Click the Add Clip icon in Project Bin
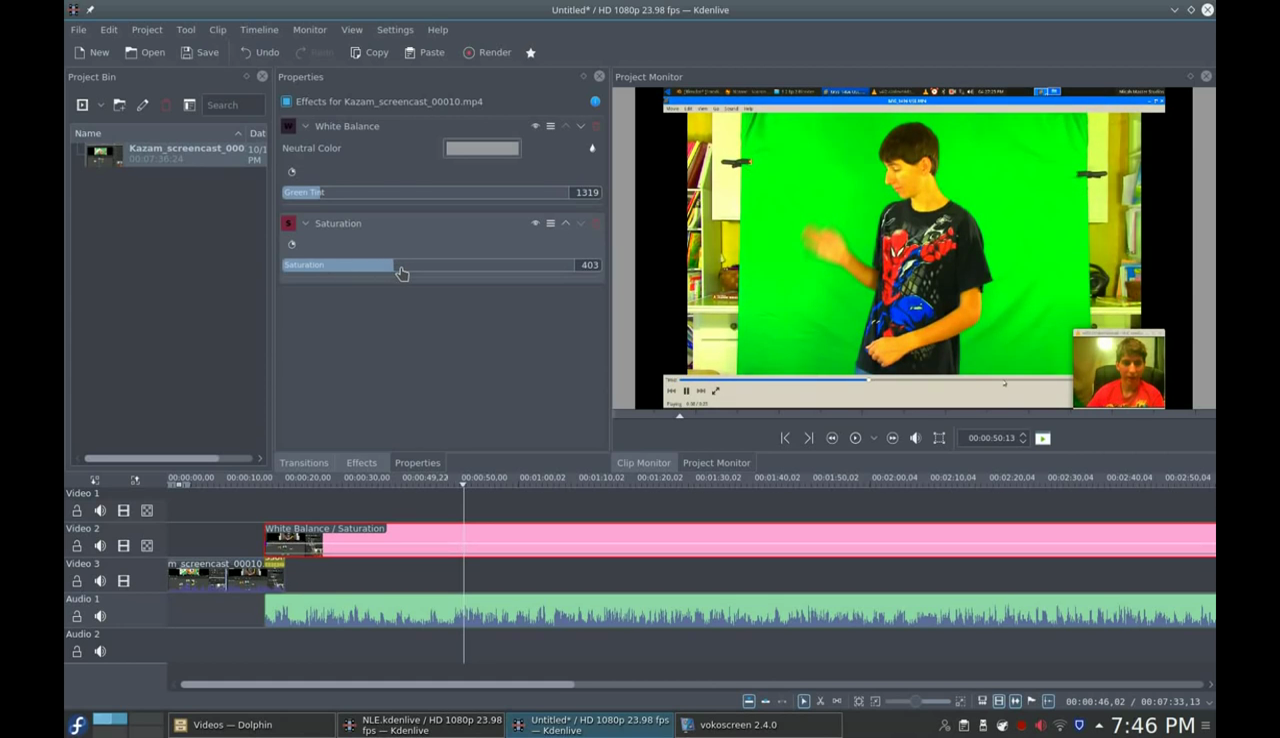 (x=82, y=105)
